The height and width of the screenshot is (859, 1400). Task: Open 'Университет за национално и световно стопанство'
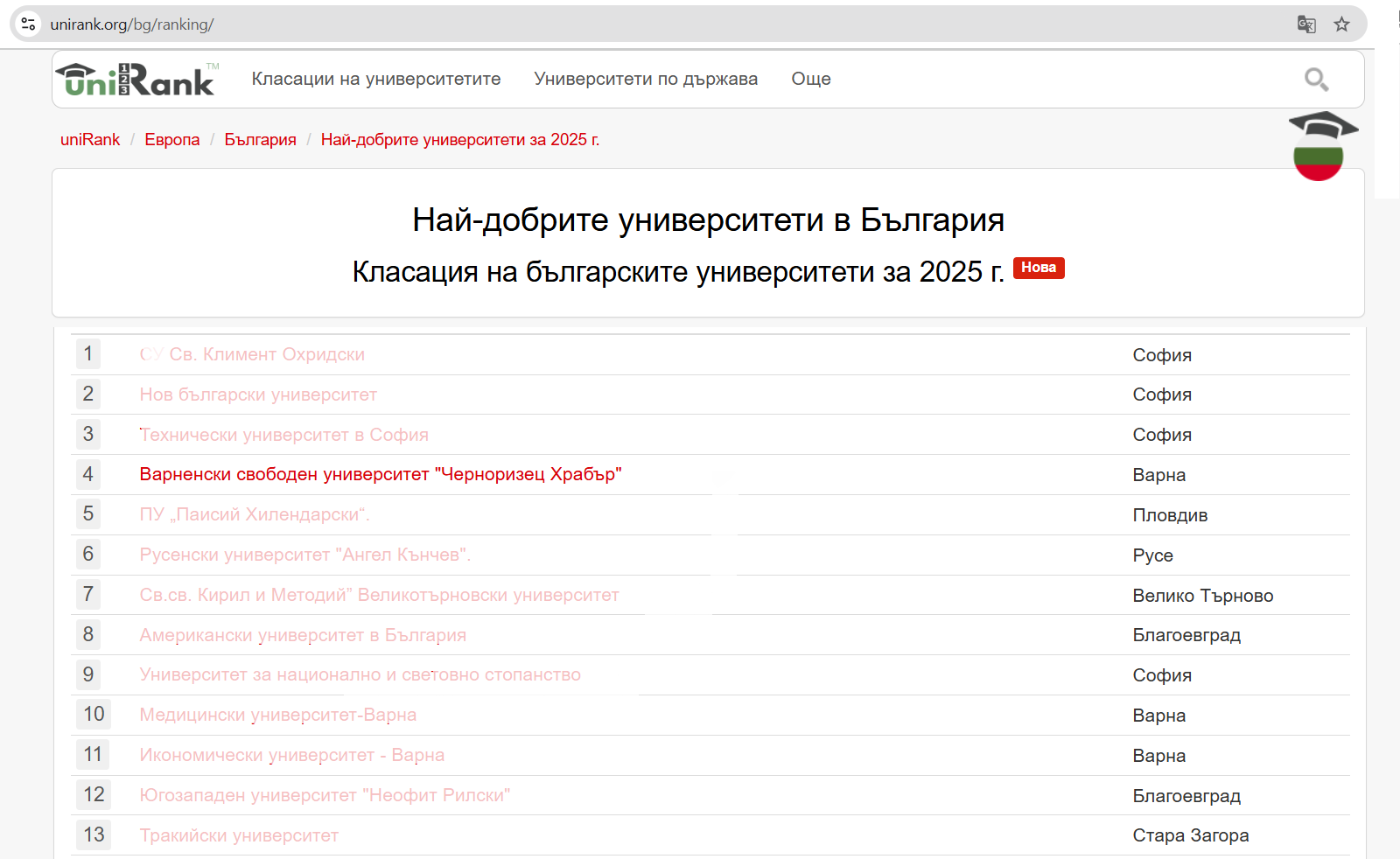tap(360, 675)
